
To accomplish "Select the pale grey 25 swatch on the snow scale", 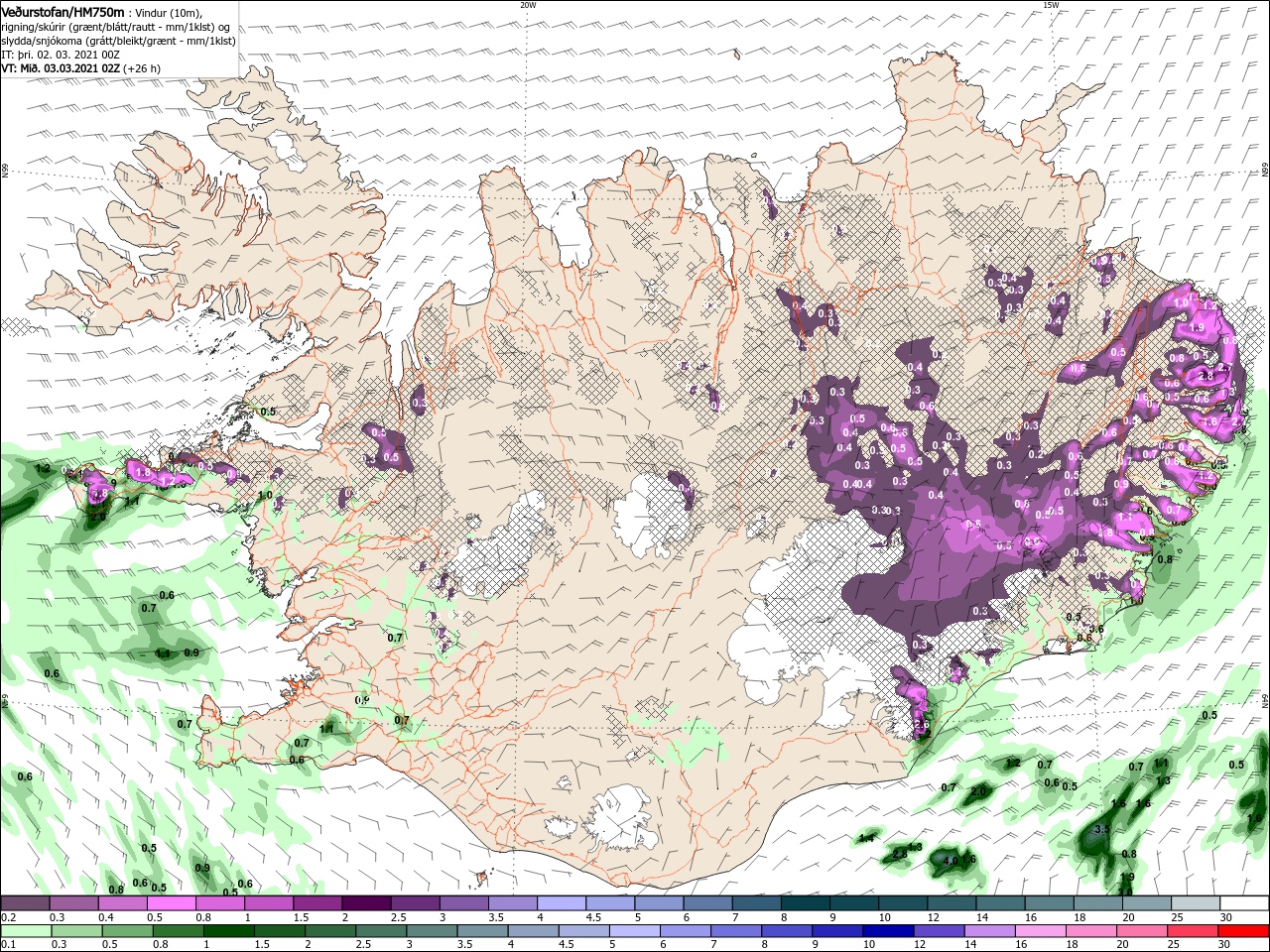I will 1197,903.
